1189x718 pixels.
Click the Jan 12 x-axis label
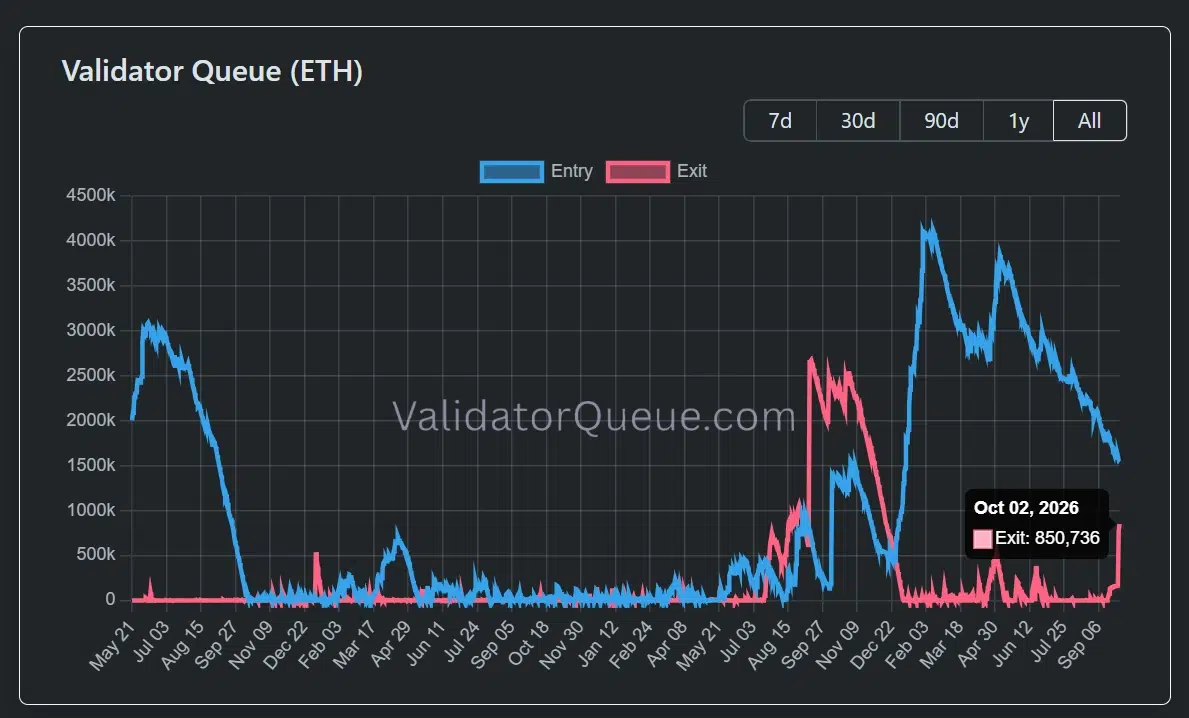tap(598, 644)
